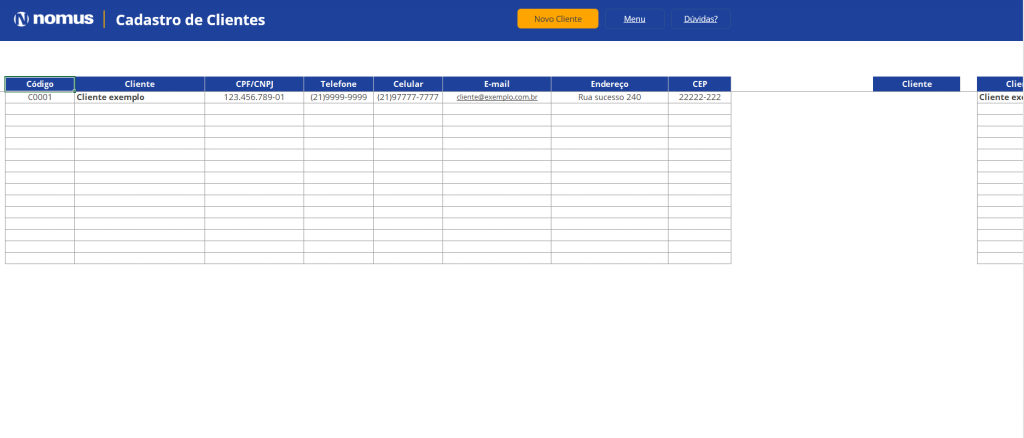Select the Cliente exemplo name cell in main table
The height and width of the screenshot is (438, 1024).
tap(139, 98)
